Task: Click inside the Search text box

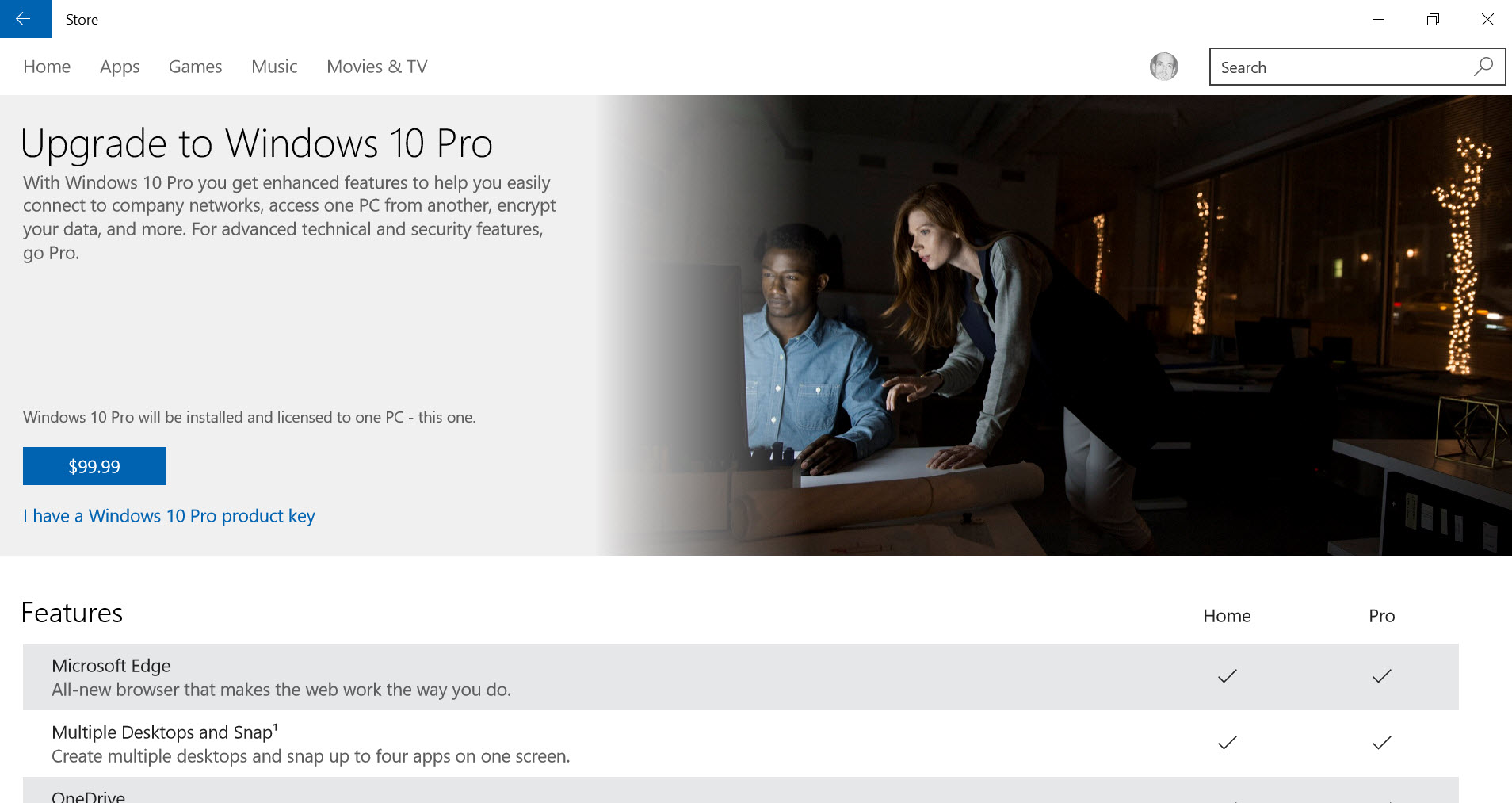Action: pos(1339,67)
